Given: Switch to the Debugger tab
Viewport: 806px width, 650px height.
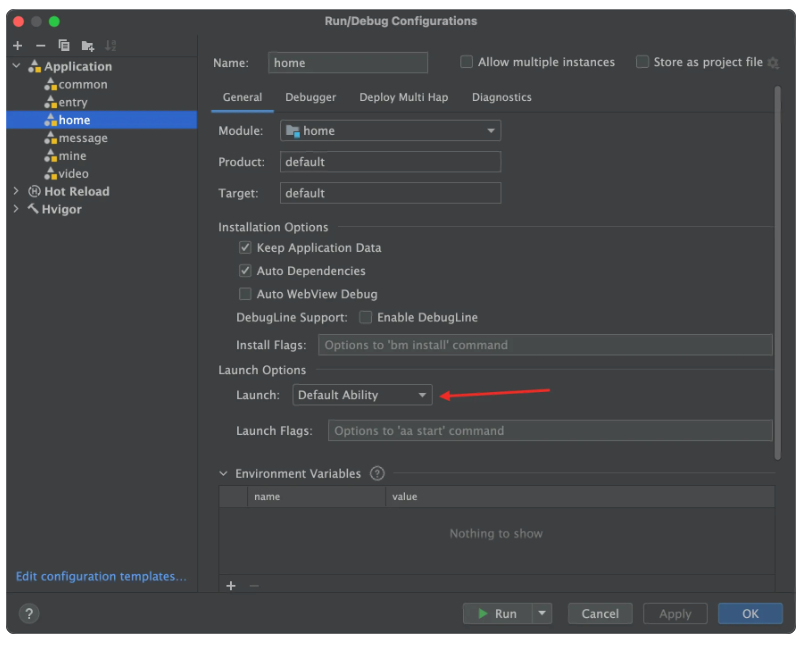Looking at the screenshot, I should (x=310, y=98).
